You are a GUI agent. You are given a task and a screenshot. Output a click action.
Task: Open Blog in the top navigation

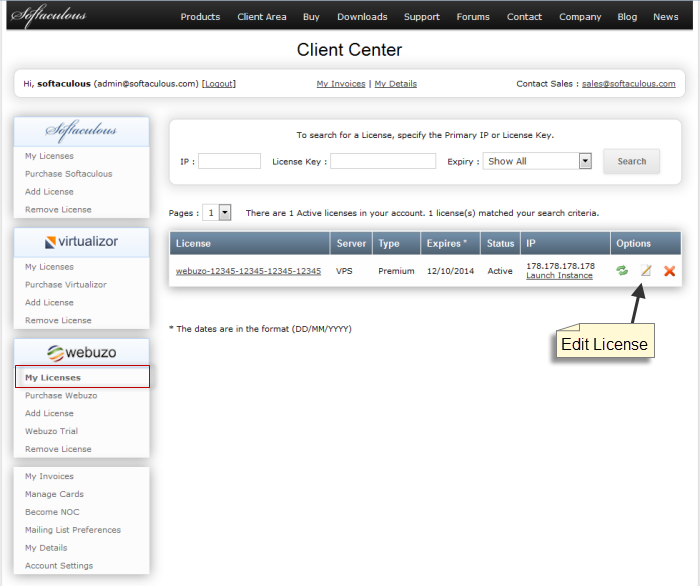pos(627,17)
